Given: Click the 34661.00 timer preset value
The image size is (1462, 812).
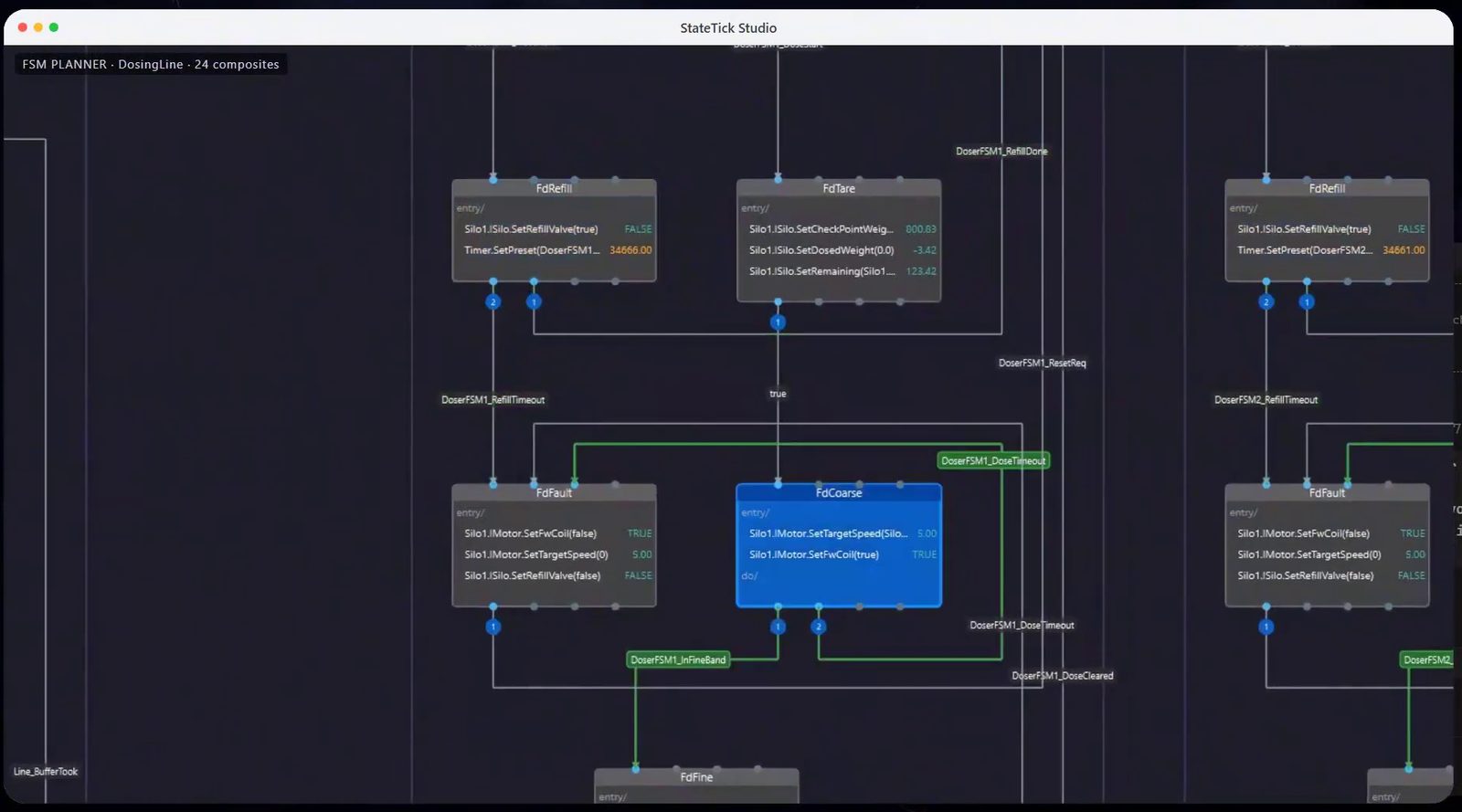Looking at the screenshot, I should point(1404,250).
